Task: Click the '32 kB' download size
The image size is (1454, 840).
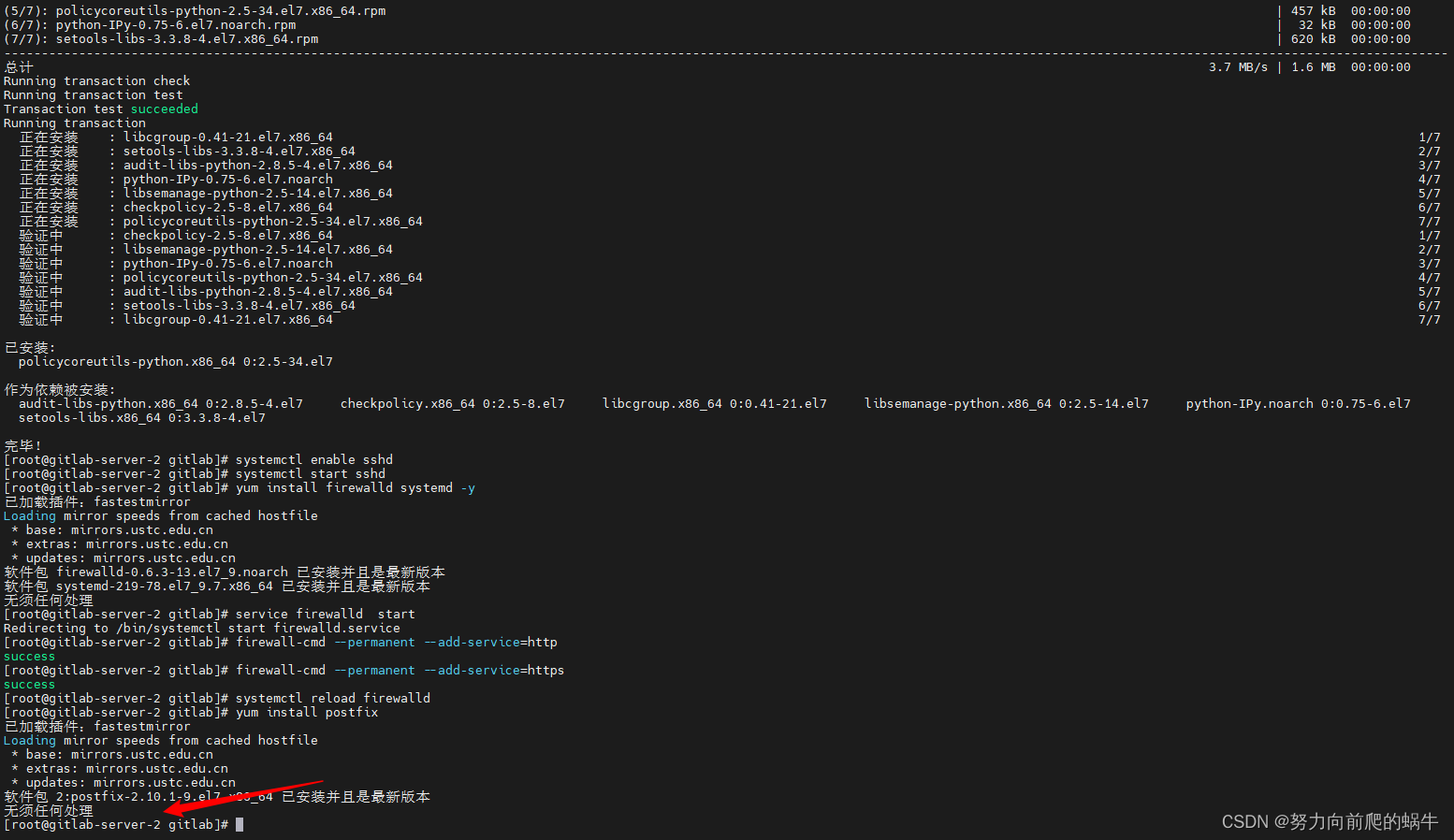Action: [1317, 25]
